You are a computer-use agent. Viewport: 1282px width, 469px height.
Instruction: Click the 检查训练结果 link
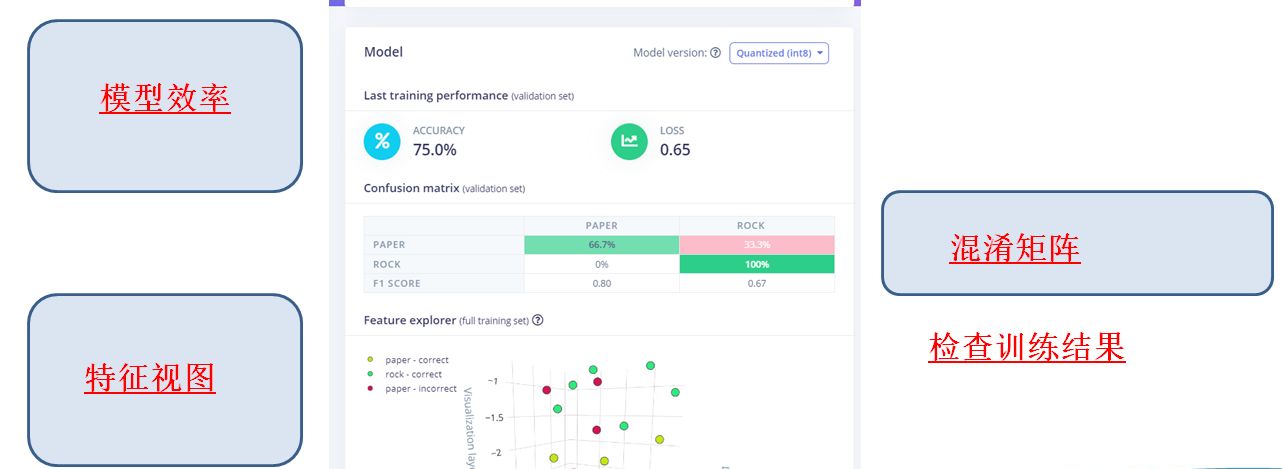click(x=1027, y=347)
